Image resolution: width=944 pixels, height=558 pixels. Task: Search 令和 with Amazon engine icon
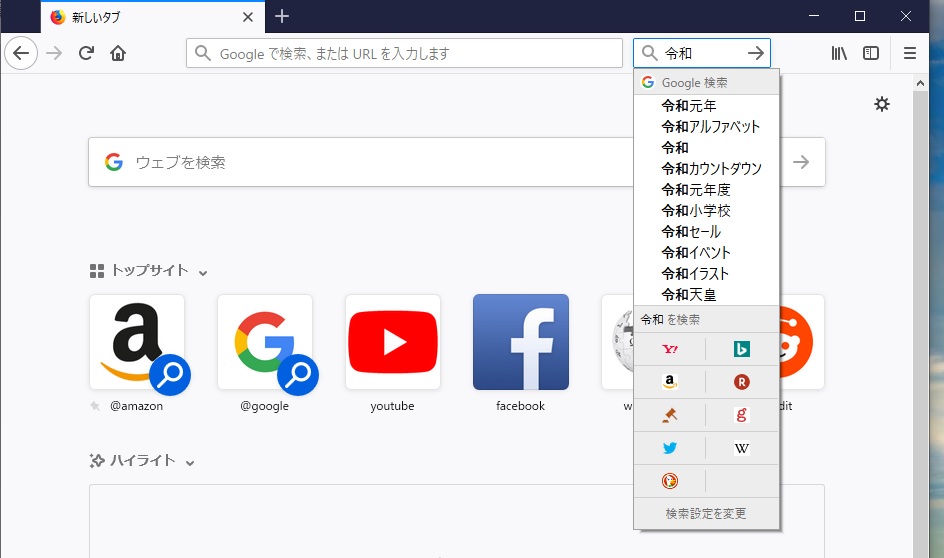[669, 382]
